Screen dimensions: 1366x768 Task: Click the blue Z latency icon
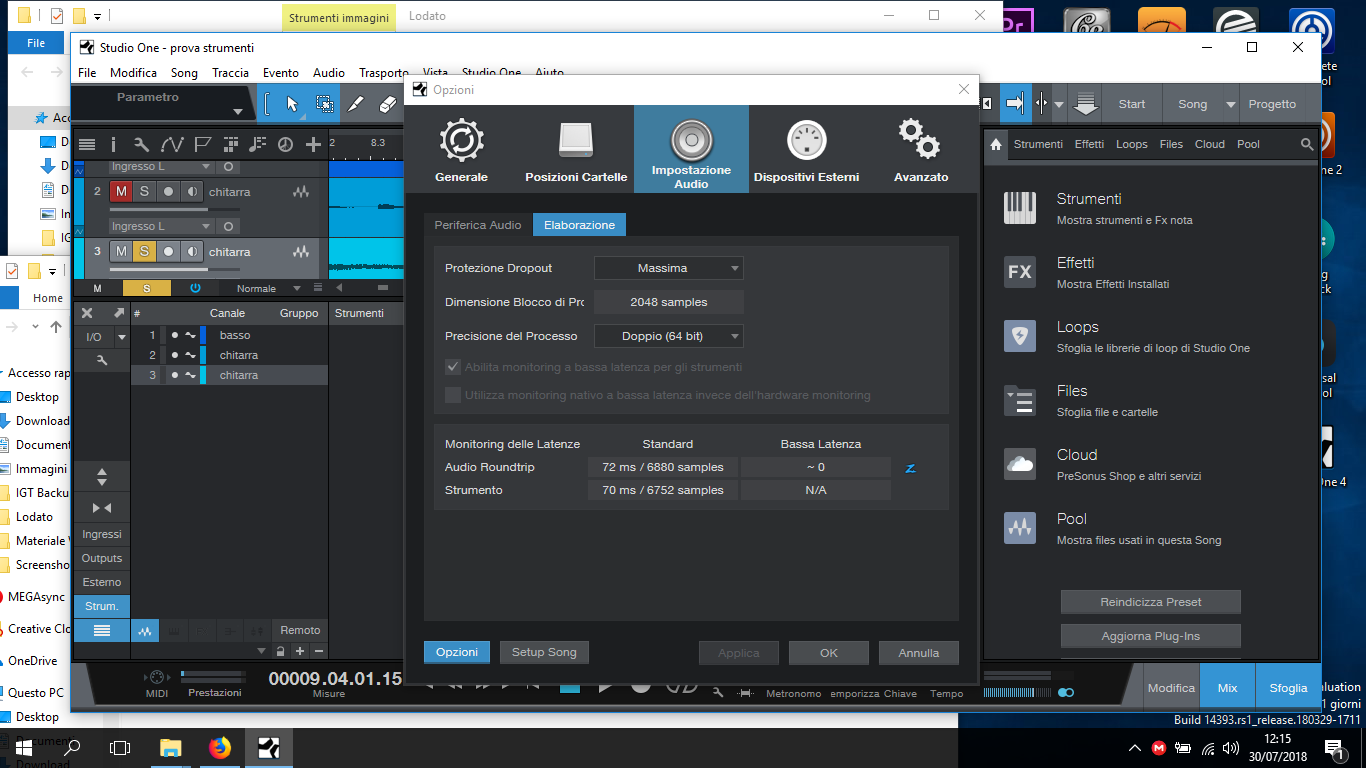pyautogui.click(x=910, y=468)
